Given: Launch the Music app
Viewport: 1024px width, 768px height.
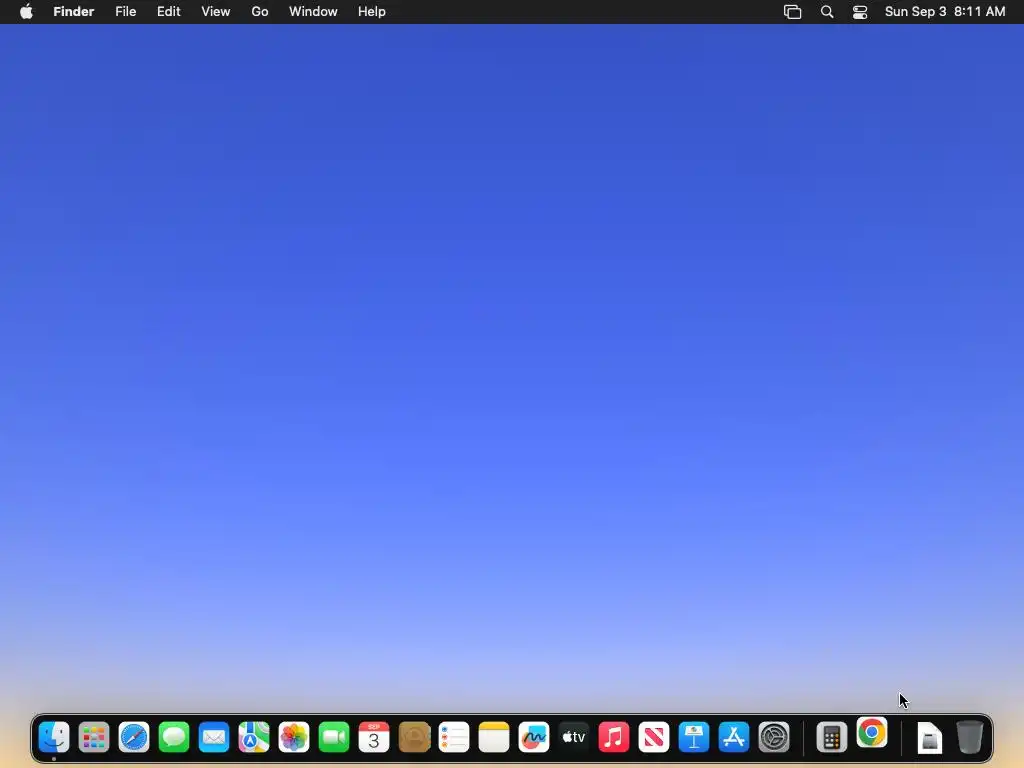Looking at the screenshot, I should click(614, 738).
